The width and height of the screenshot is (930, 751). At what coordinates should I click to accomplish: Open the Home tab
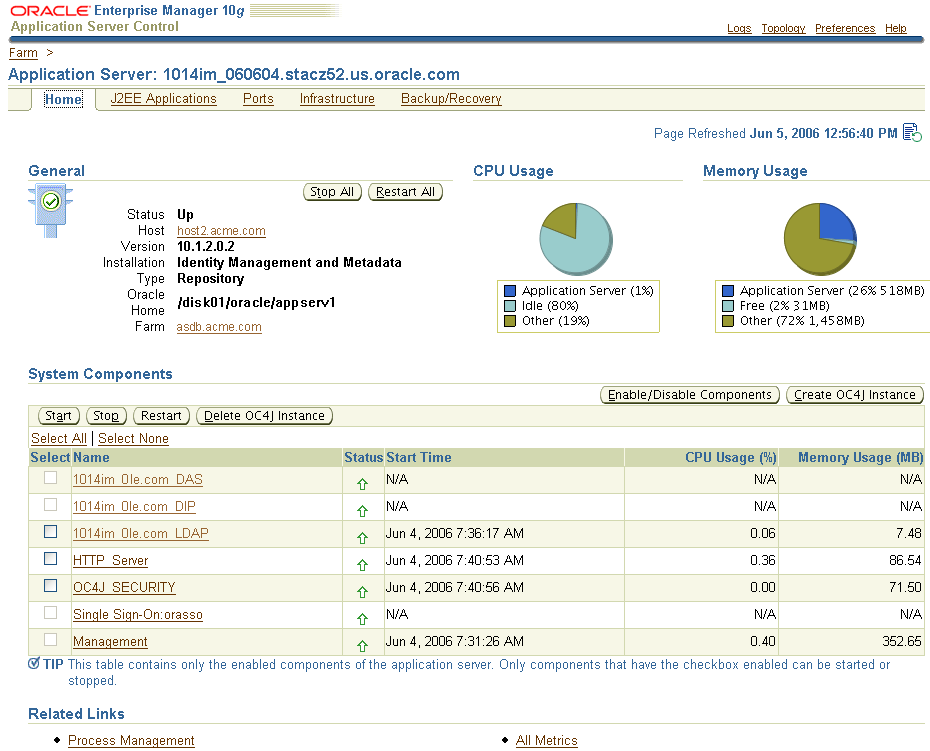click(x=63, y=99)
